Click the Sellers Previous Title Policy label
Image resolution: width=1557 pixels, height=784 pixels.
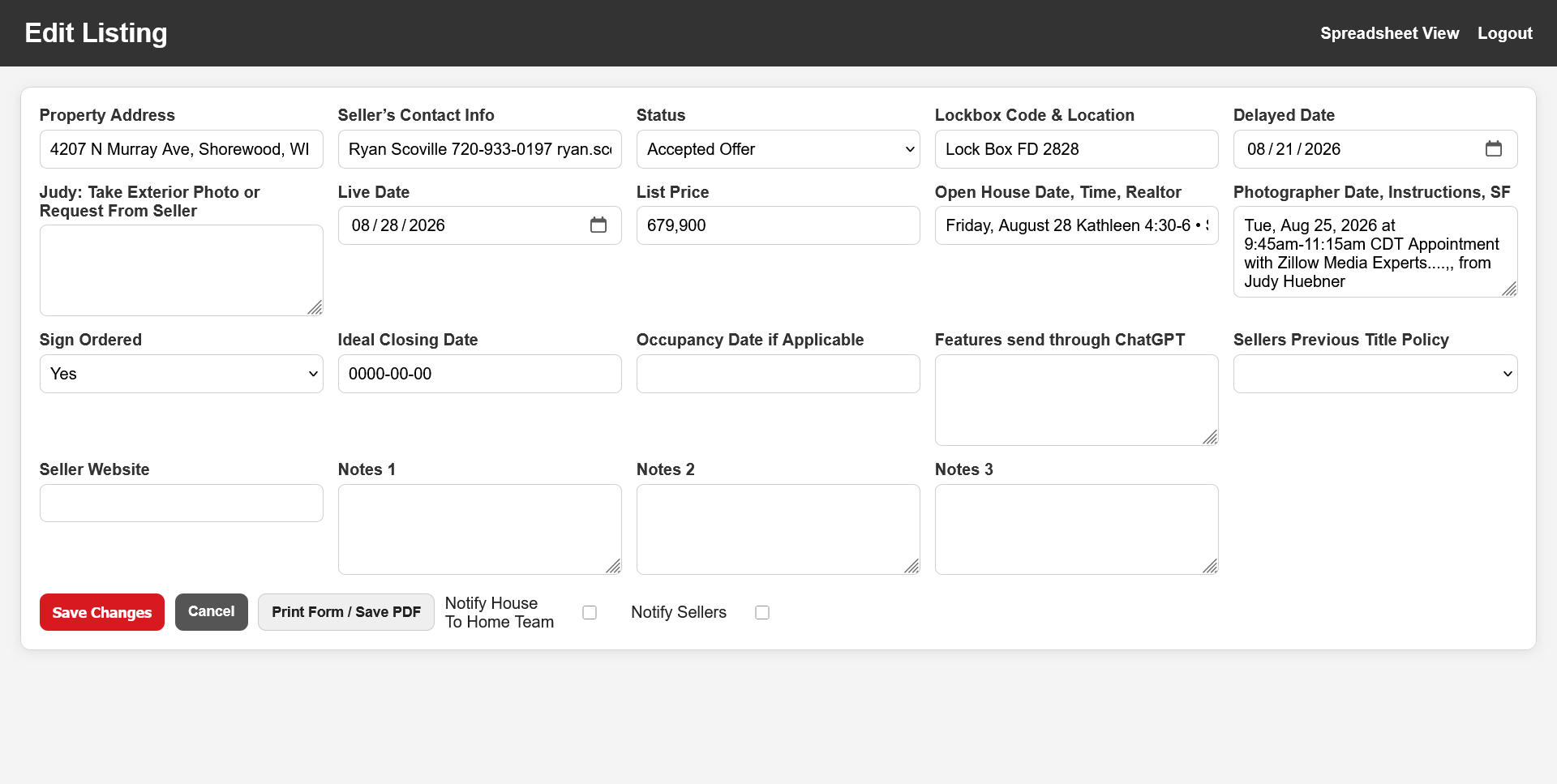(x=1340, y=340)
